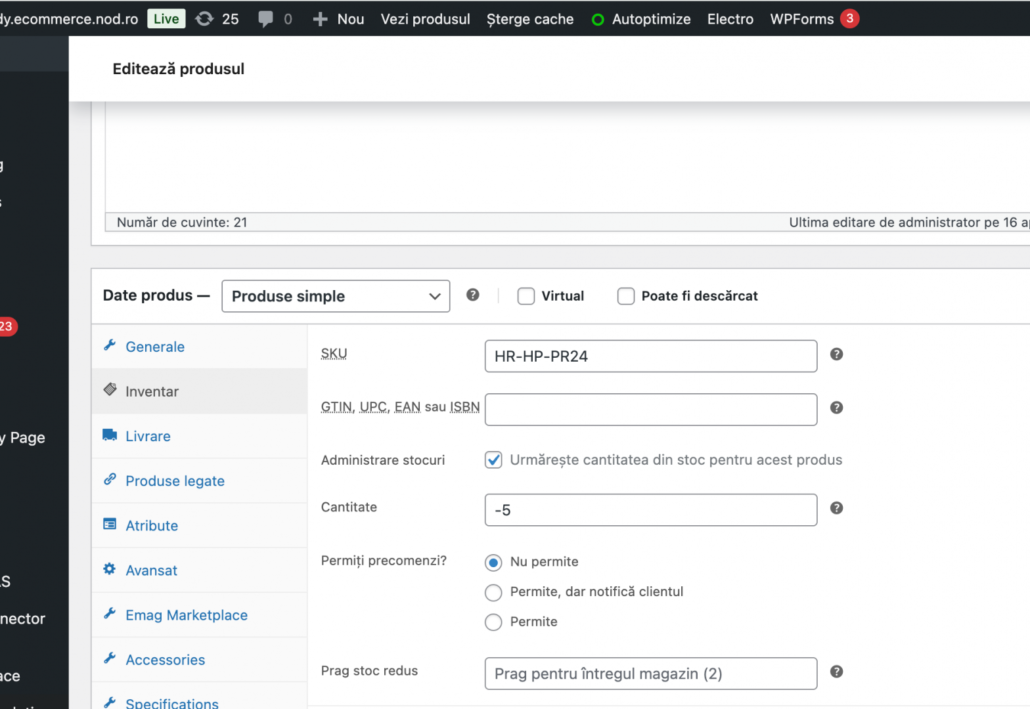Click into the GTIN, UPC, EAN input field
Screen dimensions: 1030x709
pos(651,409)
